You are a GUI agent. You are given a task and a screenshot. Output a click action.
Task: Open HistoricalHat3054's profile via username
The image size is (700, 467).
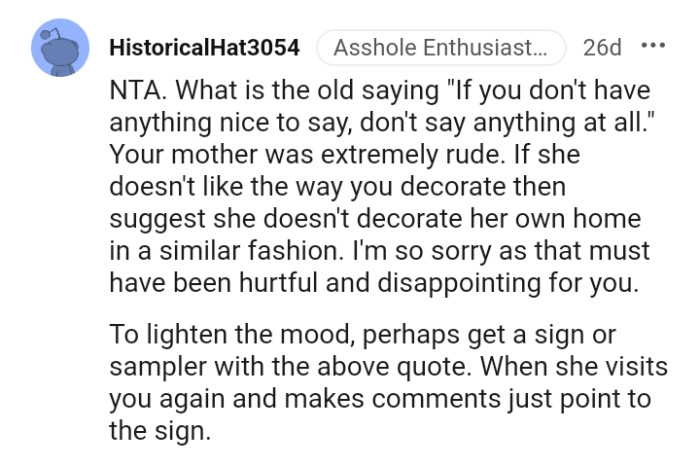tap(203, 48)
